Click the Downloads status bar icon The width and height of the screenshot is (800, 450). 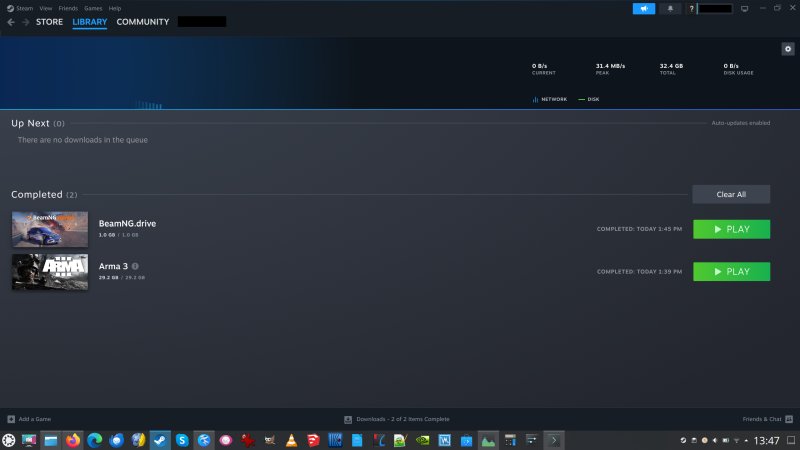tap(348, 419)
